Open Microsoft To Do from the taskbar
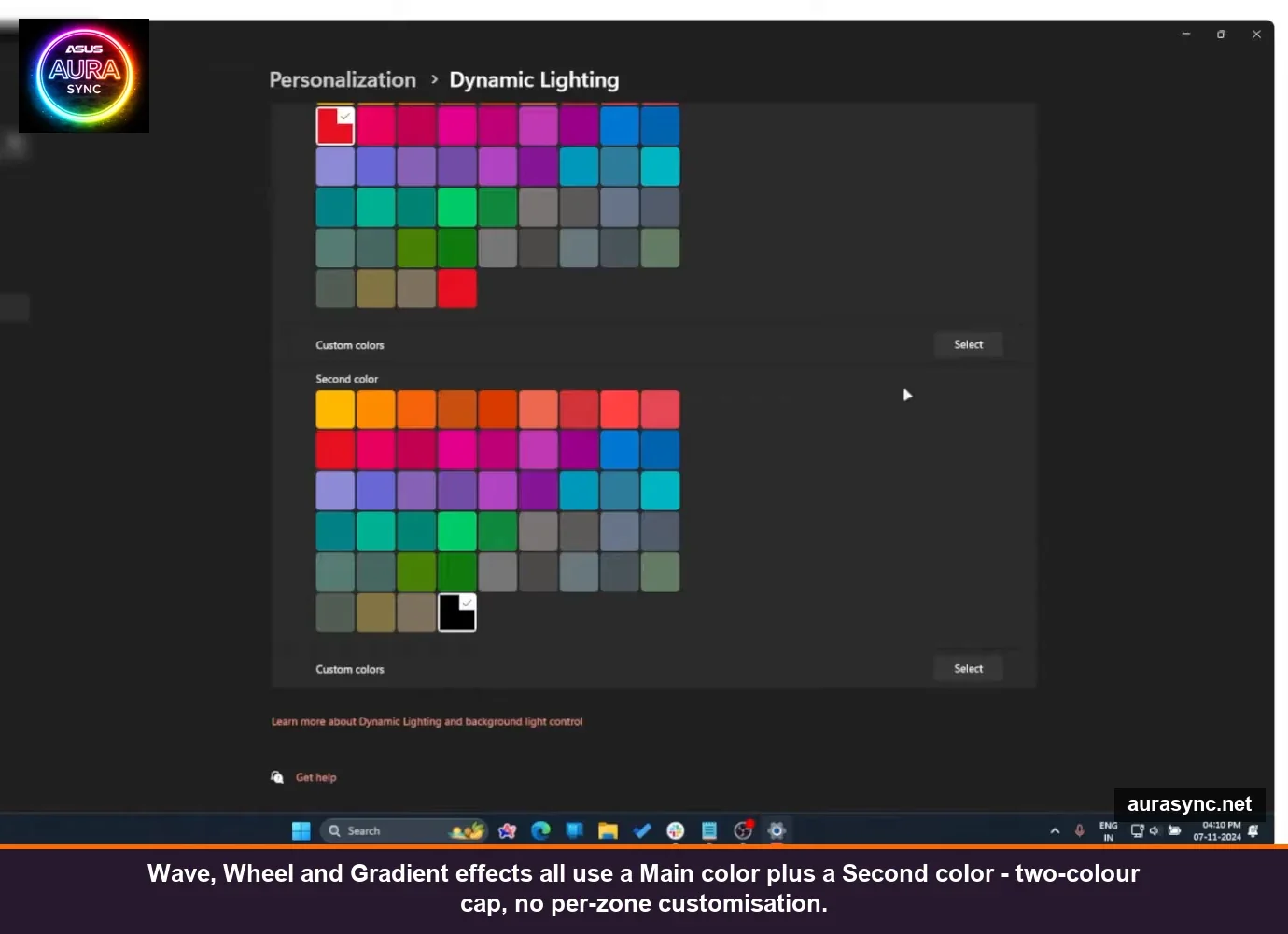1288x934 pixels. tap(641, 830)
